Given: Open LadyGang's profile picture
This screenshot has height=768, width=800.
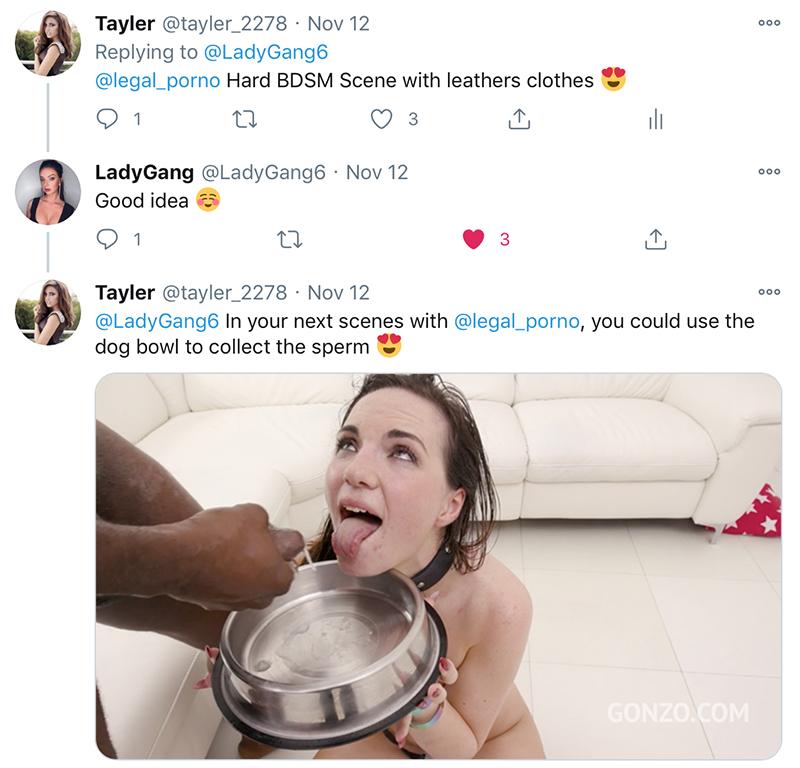Looking at the screenshot, I should click(x=47, y=192).
